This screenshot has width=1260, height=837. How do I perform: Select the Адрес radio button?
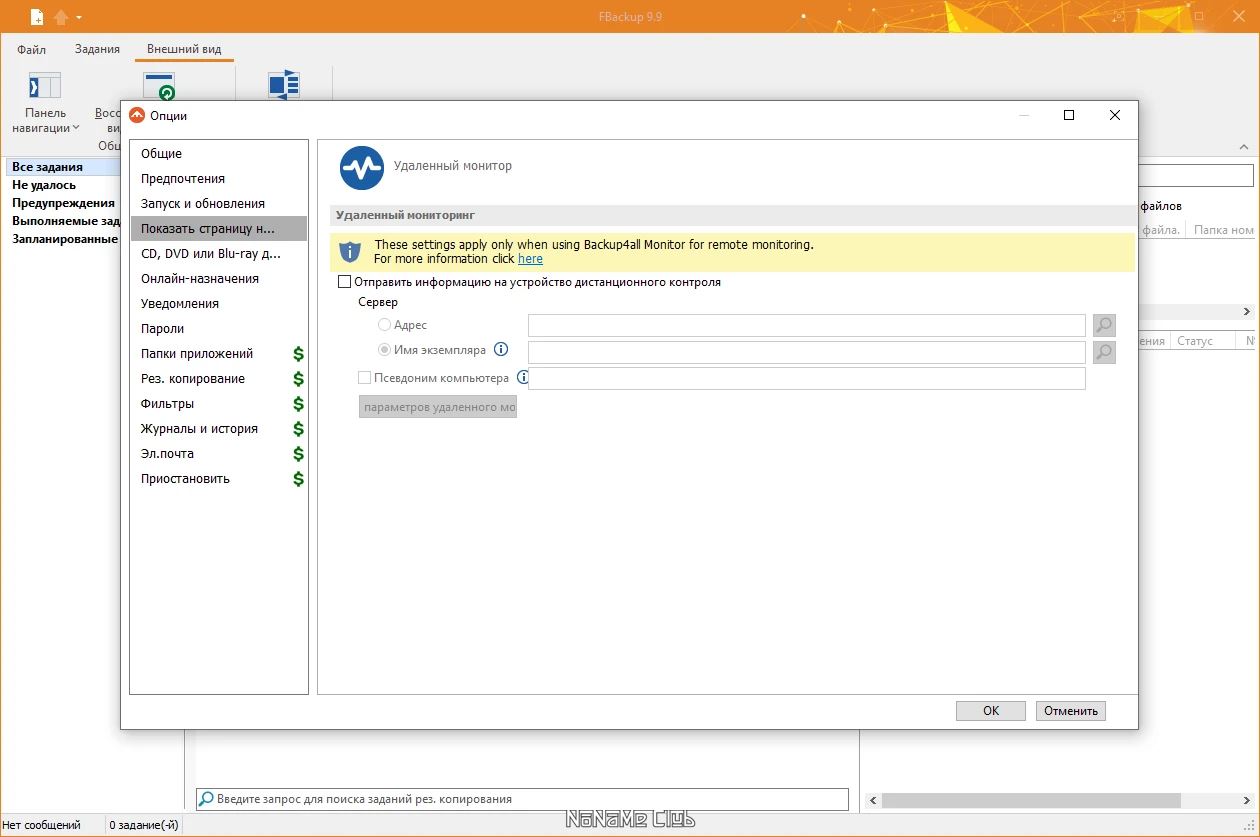[x=384, y=325]
